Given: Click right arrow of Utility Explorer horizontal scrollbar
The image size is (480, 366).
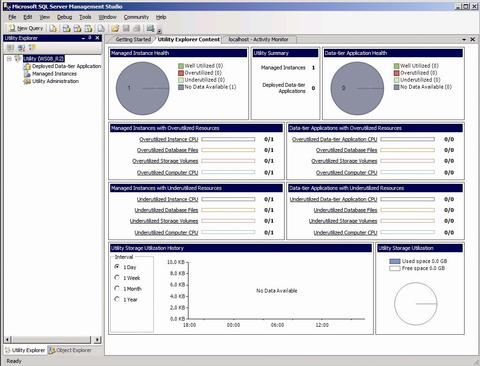Looking at the screenshot, I should [97, 340].
